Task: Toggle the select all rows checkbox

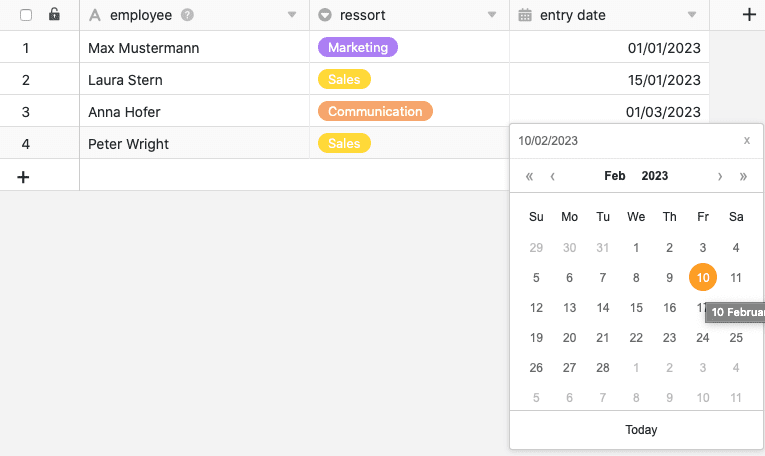Action: pos(26,15)
